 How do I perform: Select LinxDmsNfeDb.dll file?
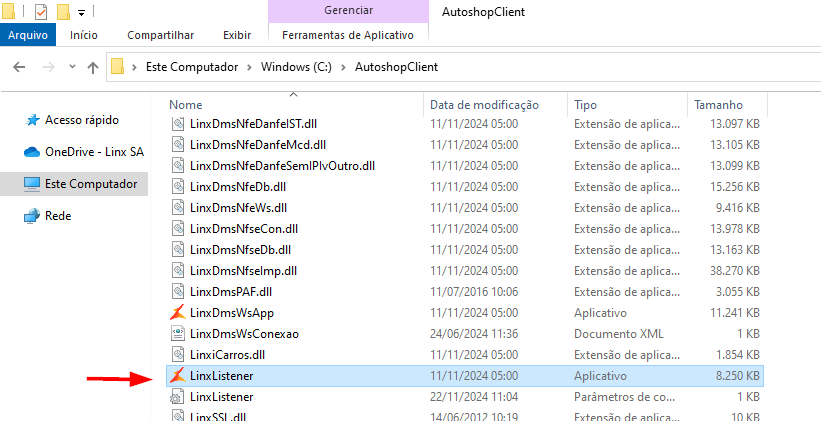[238, 186]
